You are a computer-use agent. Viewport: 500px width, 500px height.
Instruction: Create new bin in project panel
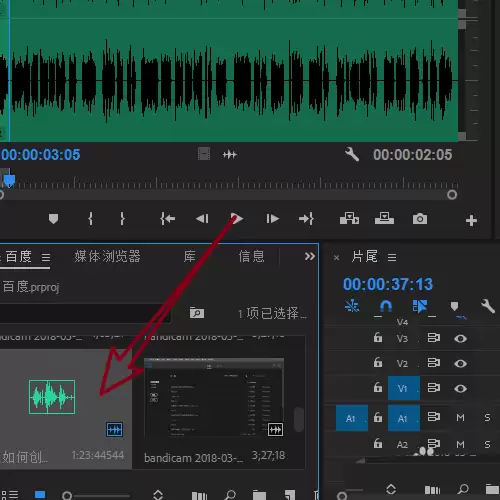(259, 495)
